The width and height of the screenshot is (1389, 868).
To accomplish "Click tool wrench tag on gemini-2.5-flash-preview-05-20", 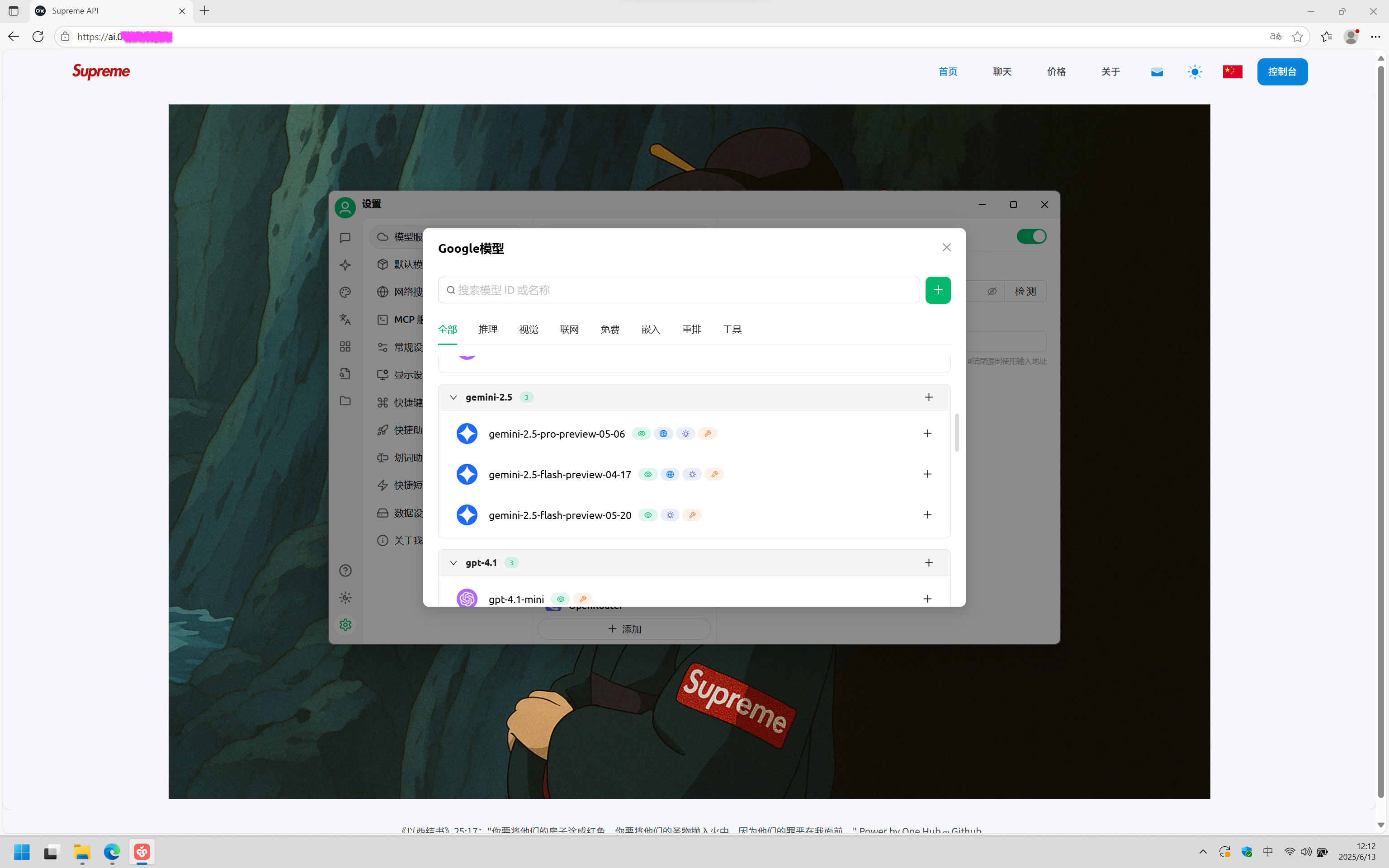I will pyautogui.click(x=692, y=515).
